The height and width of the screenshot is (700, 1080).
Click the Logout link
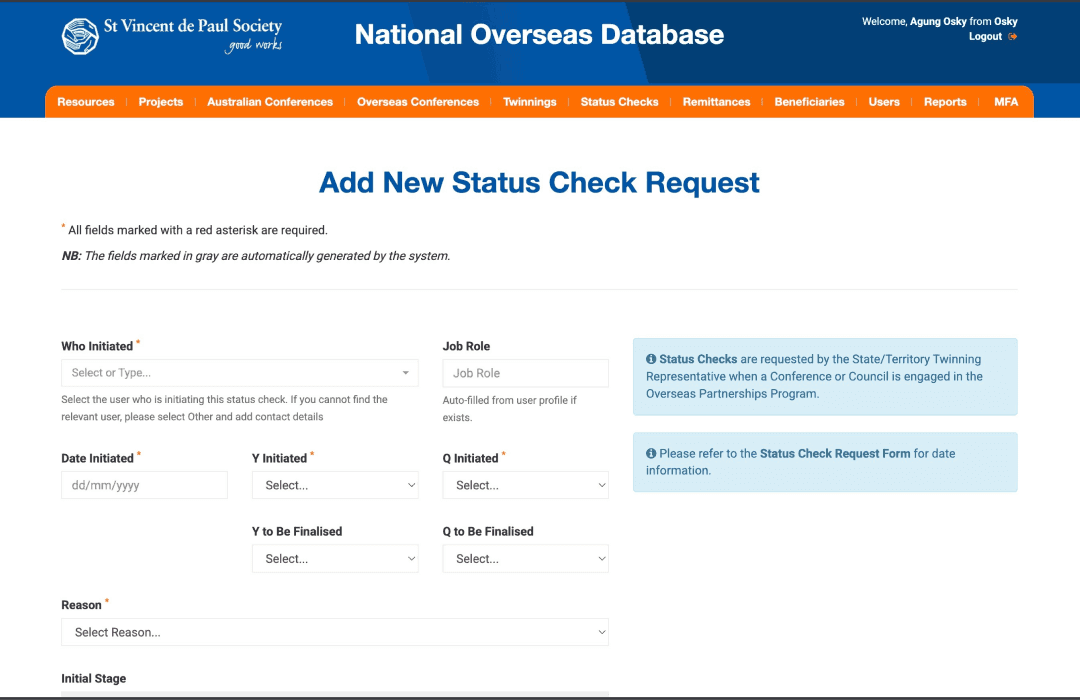click(x=985, y=37)
